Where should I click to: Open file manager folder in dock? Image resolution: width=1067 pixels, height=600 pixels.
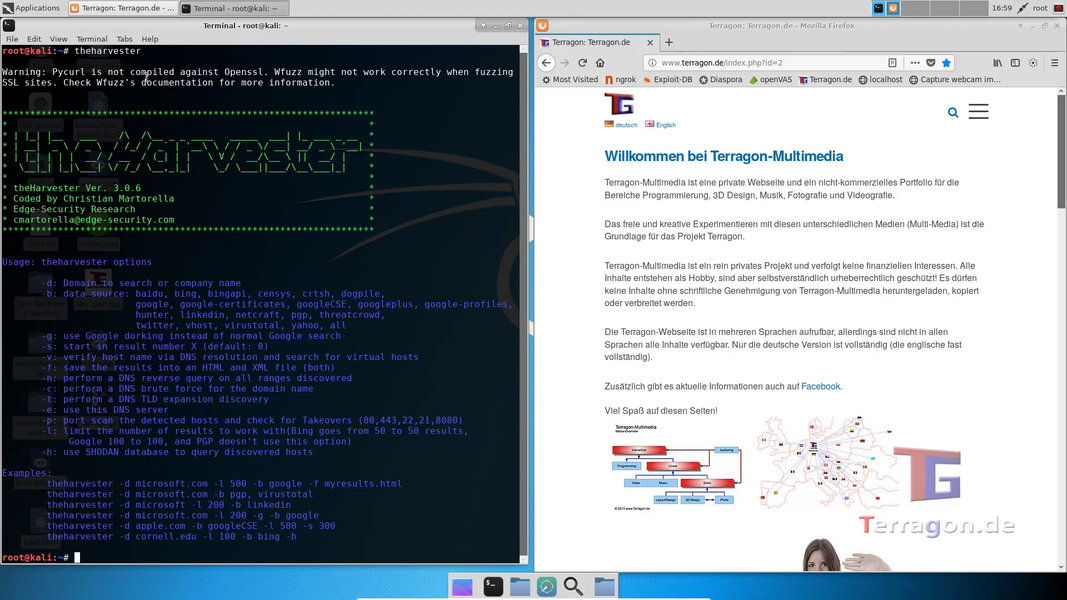[520, 586]
